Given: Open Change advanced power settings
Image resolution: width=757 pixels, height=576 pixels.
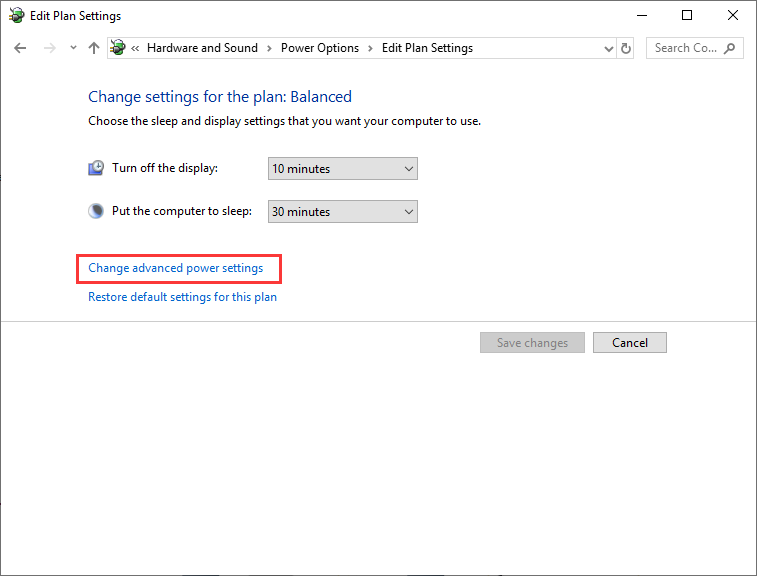Looking at the screenshot, I should click(176, 268).
